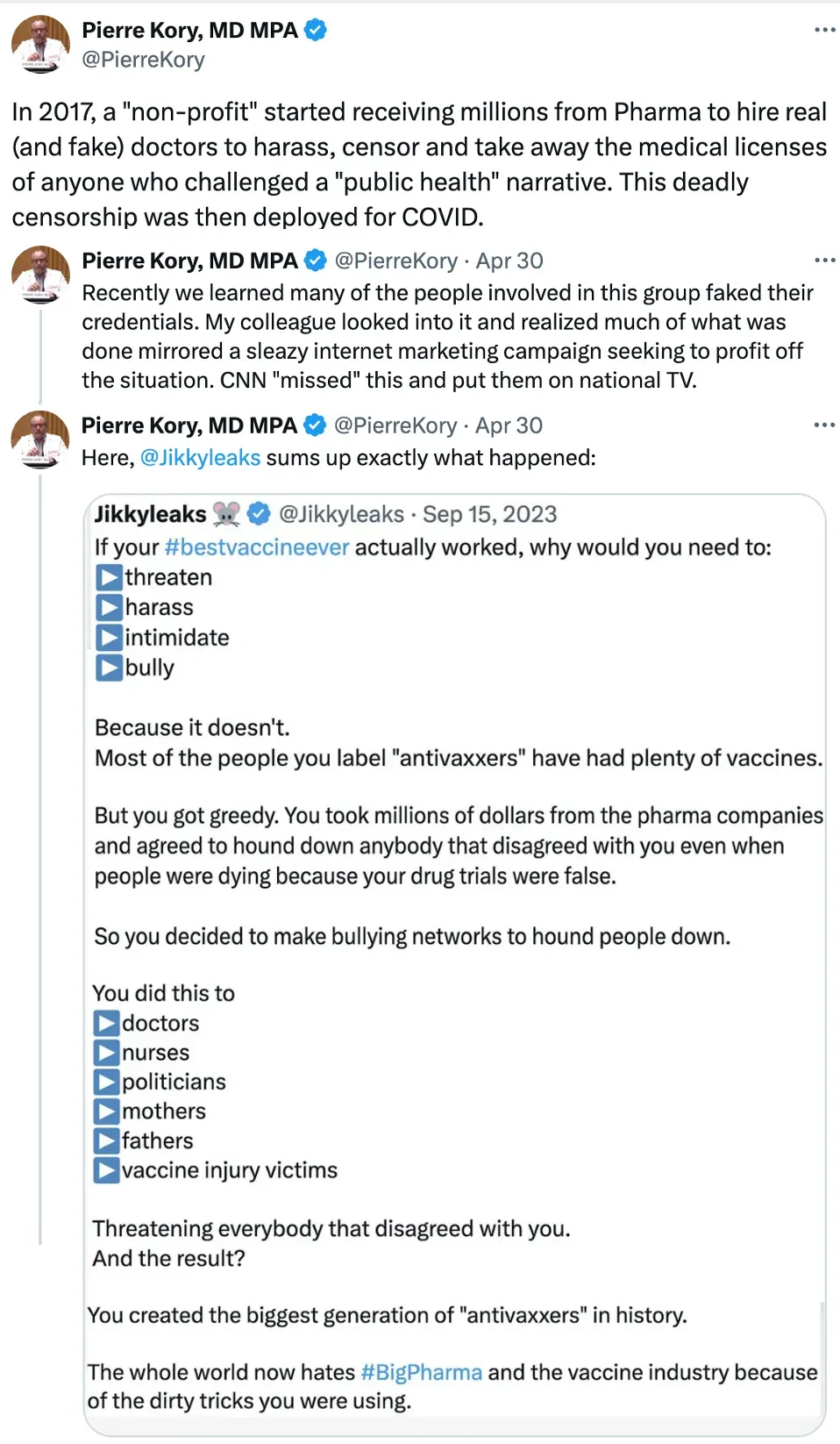Follow the @Jikkyleaks mention link
The height and width of the screenshot is (1444, 840).
[x=201, y=458]
